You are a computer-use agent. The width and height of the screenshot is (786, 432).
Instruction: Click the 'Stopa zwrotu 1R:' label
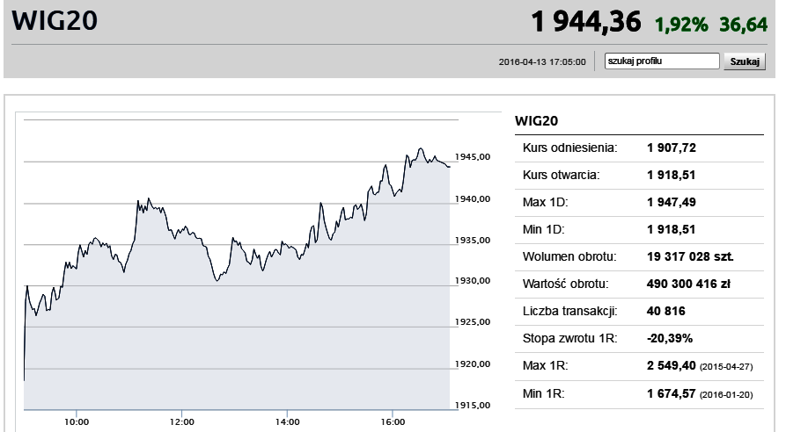pos(569,339)
